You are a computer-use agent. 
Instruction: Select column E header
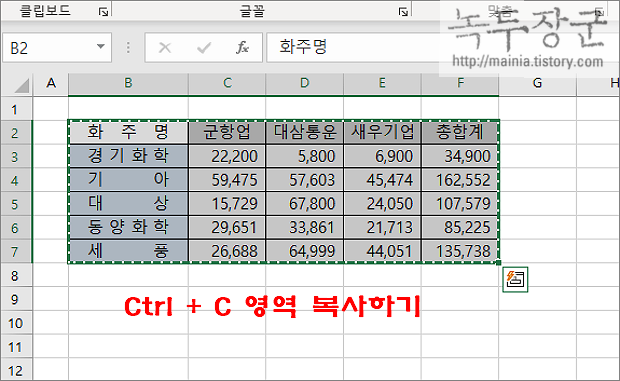[382, 83]
